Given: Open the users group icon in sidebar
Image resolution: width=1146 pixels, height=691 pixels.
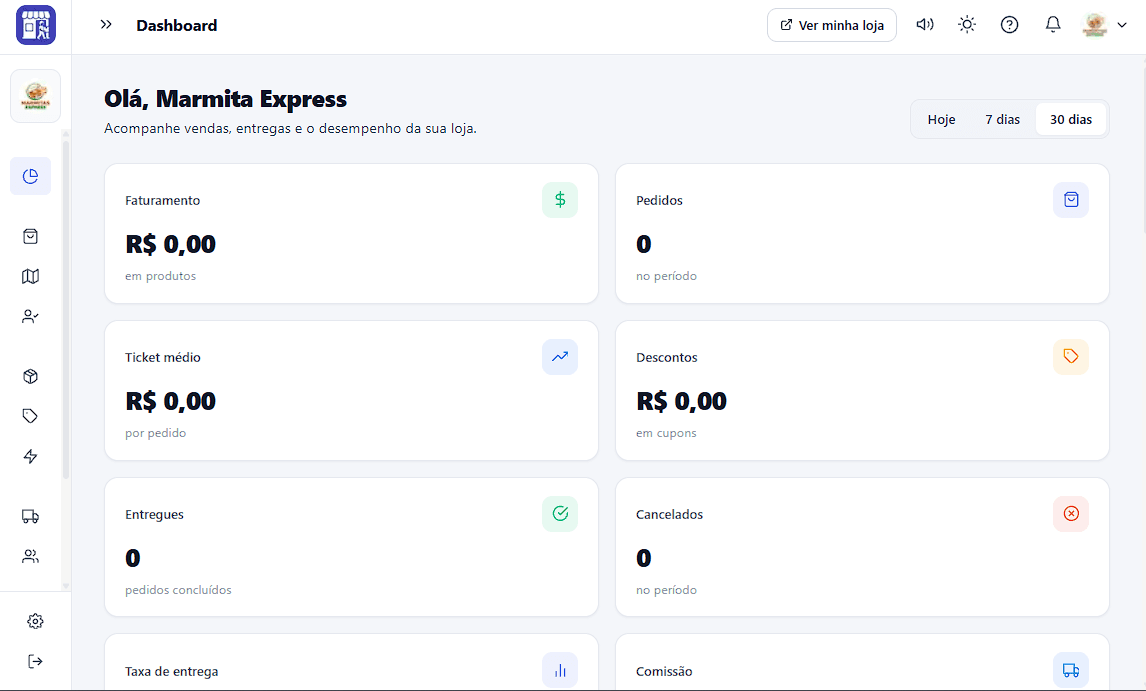Looking at the screenshot, I should click(30, 556).
